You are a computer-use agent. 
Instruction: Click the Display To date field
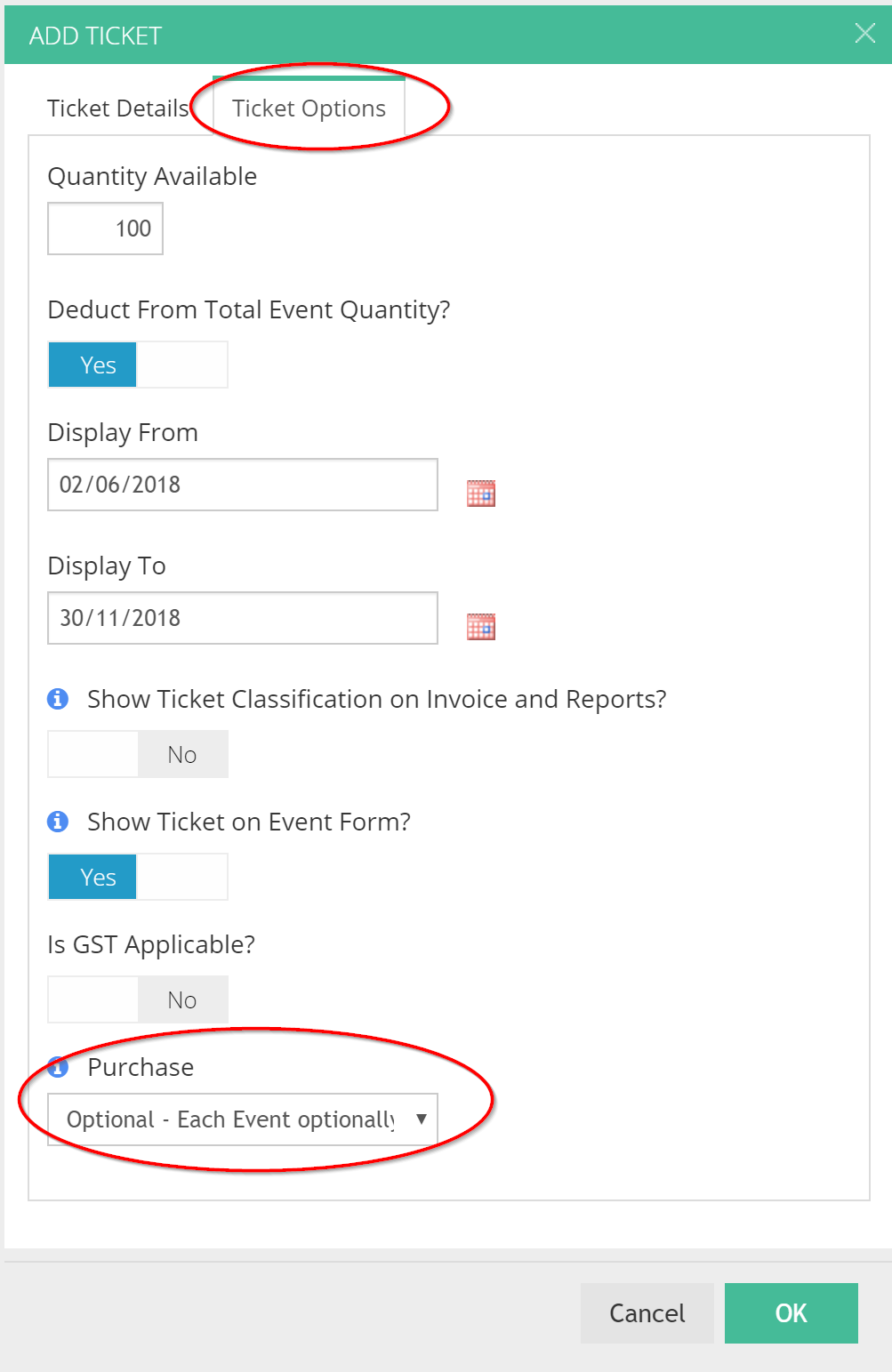coord(243,618)
